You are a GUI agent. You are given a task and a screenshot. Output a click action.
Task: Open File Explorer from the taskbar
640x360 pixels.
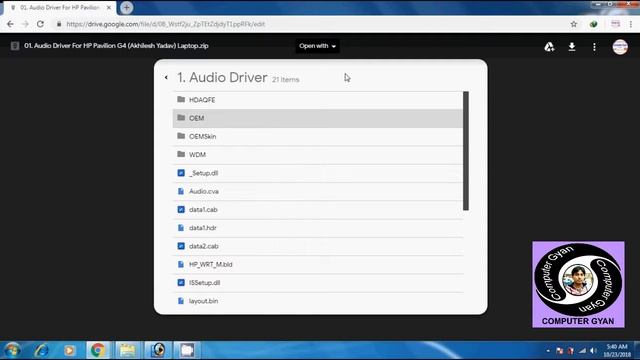128,350
